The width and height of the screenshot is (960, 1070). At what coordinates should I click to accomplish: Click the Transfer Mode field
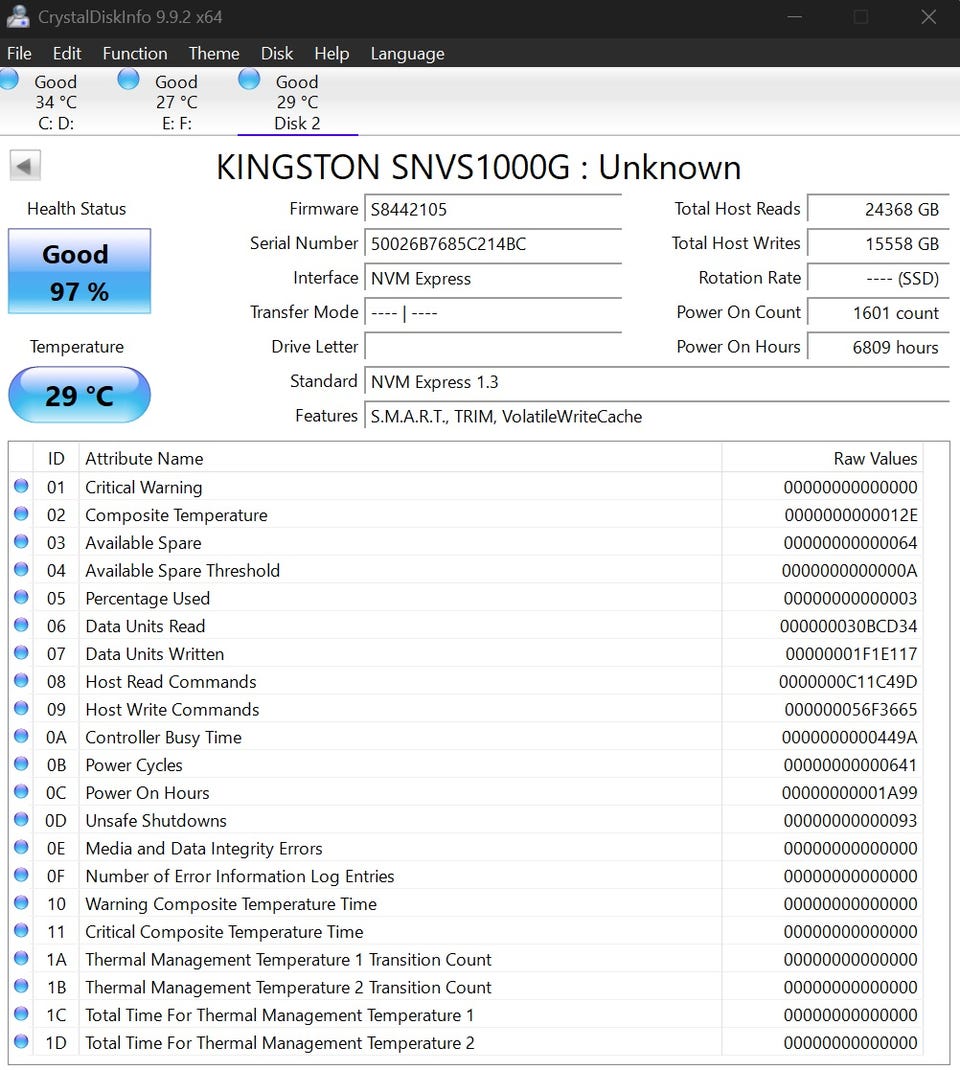coord(493,313)
